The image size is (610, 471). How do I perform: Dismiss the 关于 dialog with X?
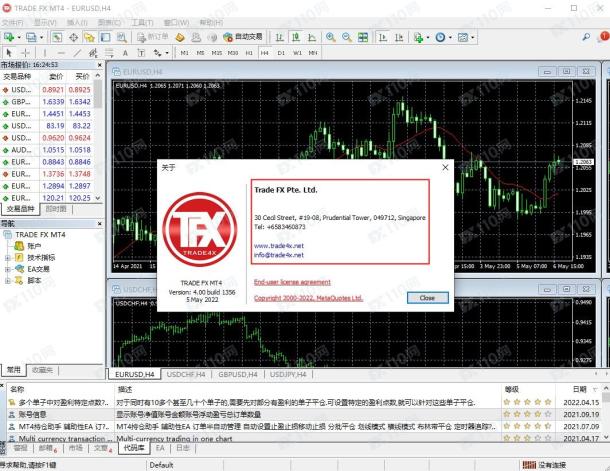pyautogui.click(x=445, y=167)
